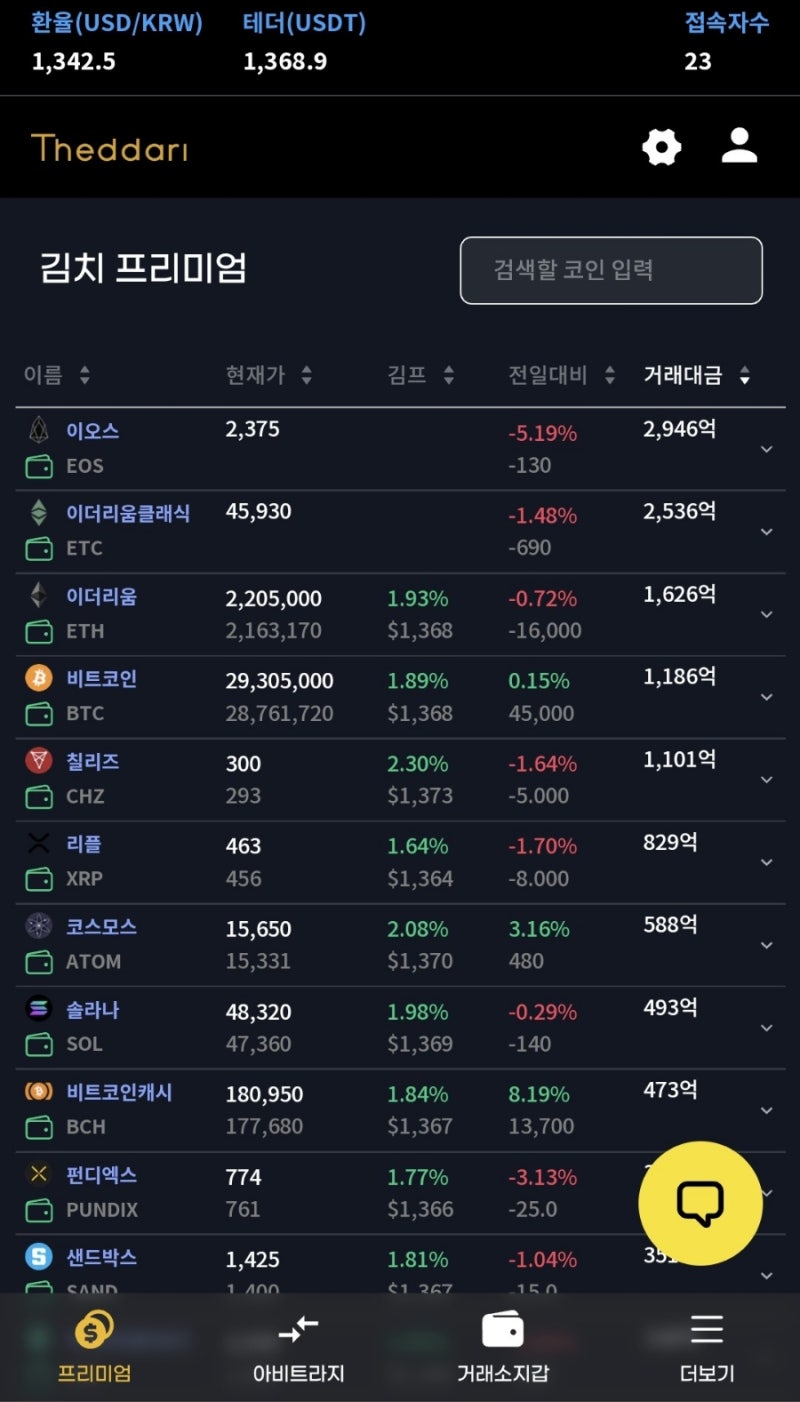Tap the wallet icon beside EOS
Viewport: 800px width, 1402px height.
[x=38, y=466]
